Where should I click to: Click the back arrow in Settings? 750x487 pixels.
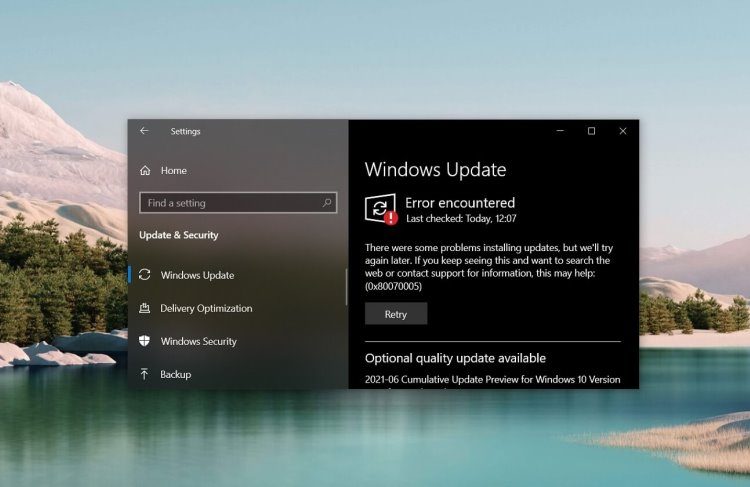click(144, 131)
